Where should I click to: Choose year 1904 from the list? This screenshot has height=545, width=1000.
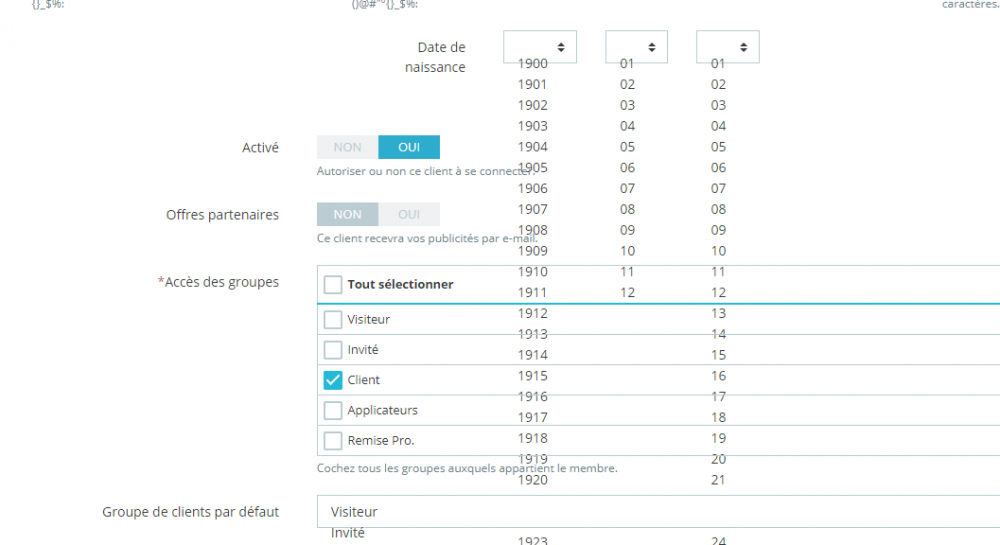coord(533,147)
